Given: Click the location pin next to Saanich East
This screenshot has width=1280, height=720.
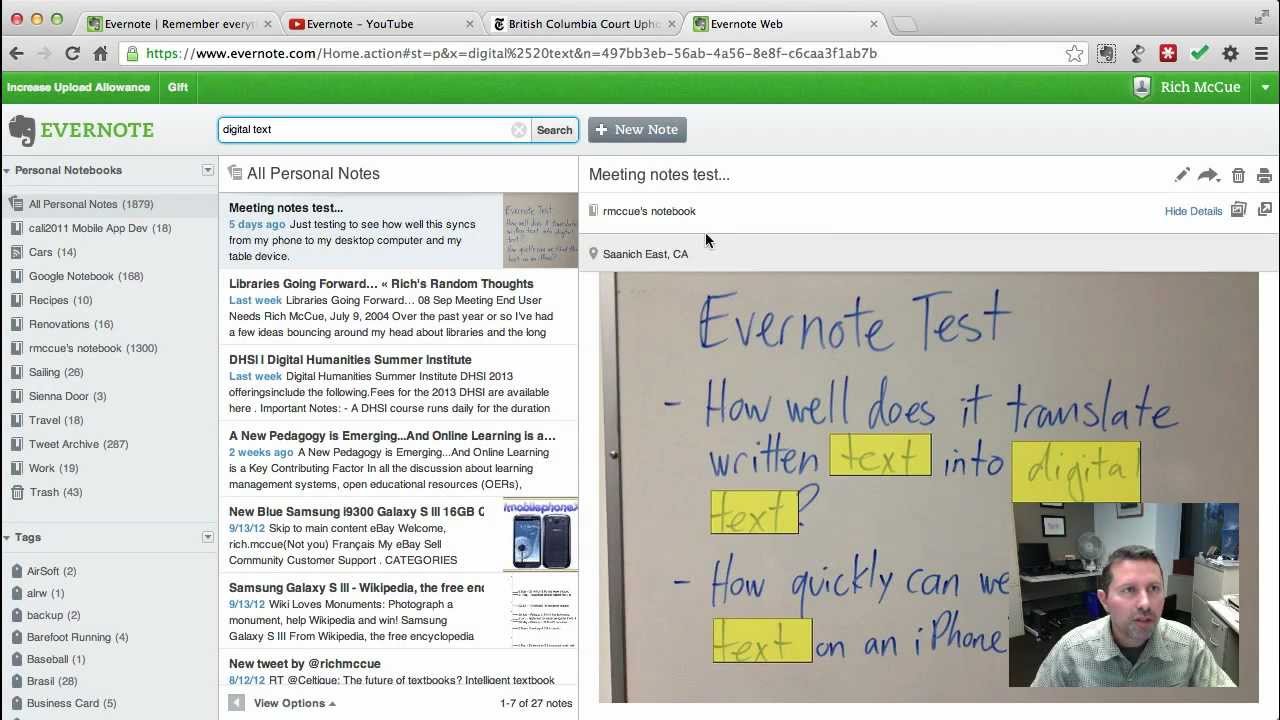Looking at the screenshot, I should click(x=593, y=254).
